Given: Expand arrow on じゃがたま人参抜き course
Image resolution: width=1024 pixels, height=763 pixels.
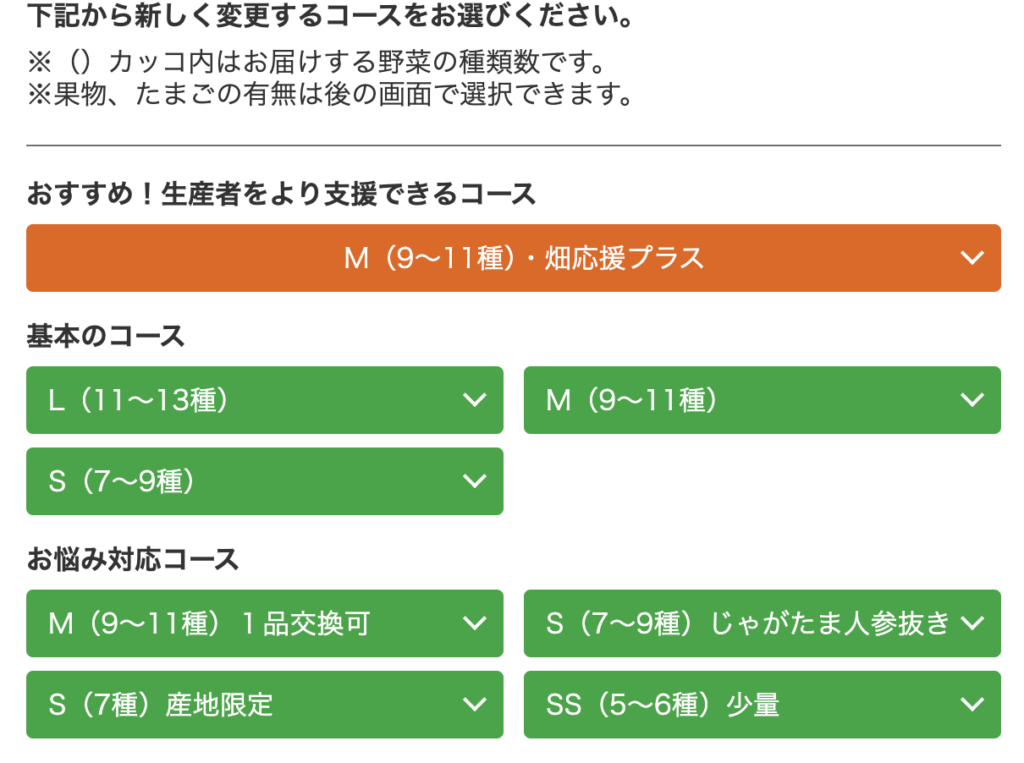Looking at the screenshot, I should [x=971, y=623].
